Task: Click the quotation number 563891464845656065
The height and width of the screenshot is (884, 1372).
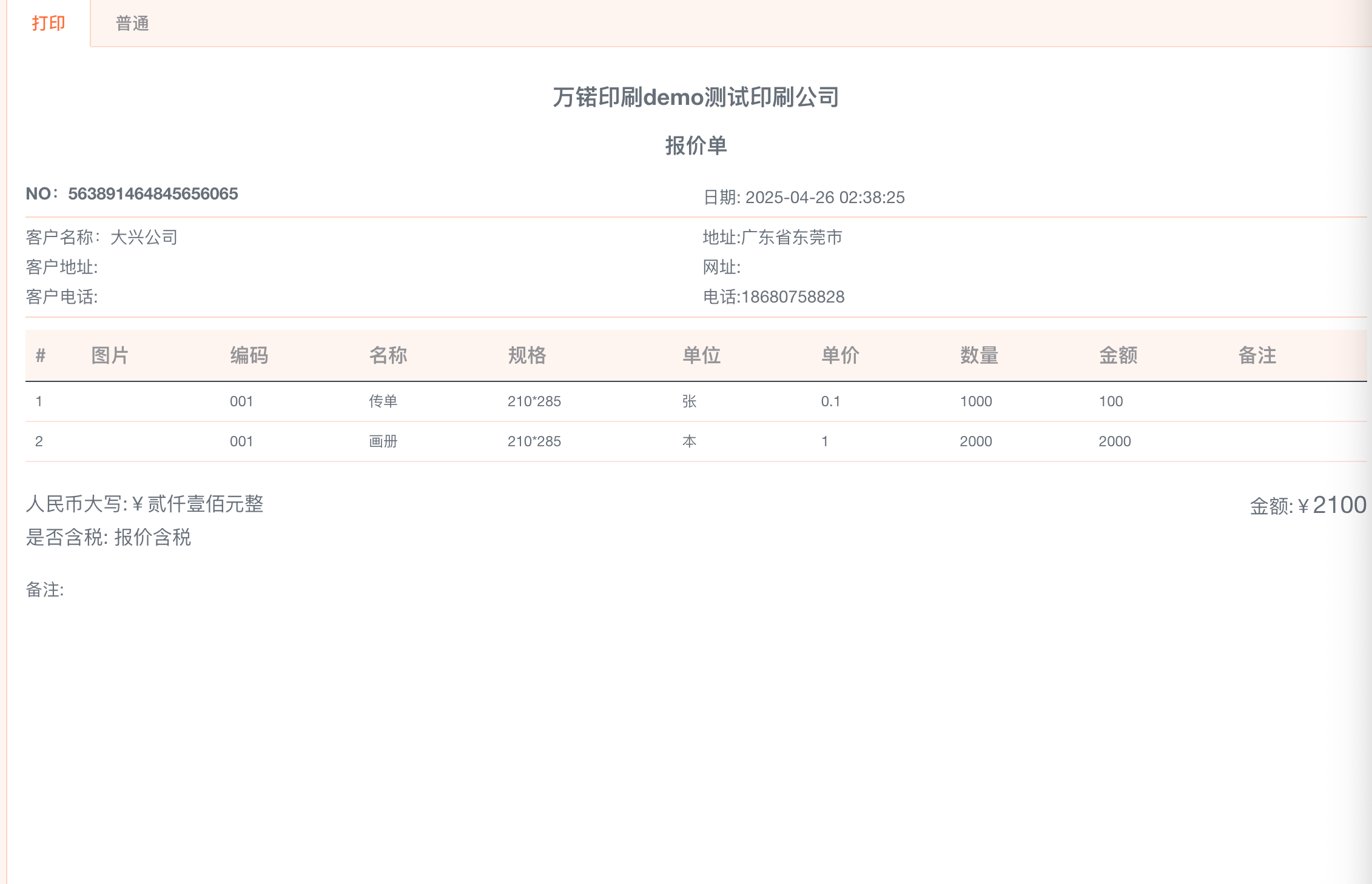Action: click(153, 194)
